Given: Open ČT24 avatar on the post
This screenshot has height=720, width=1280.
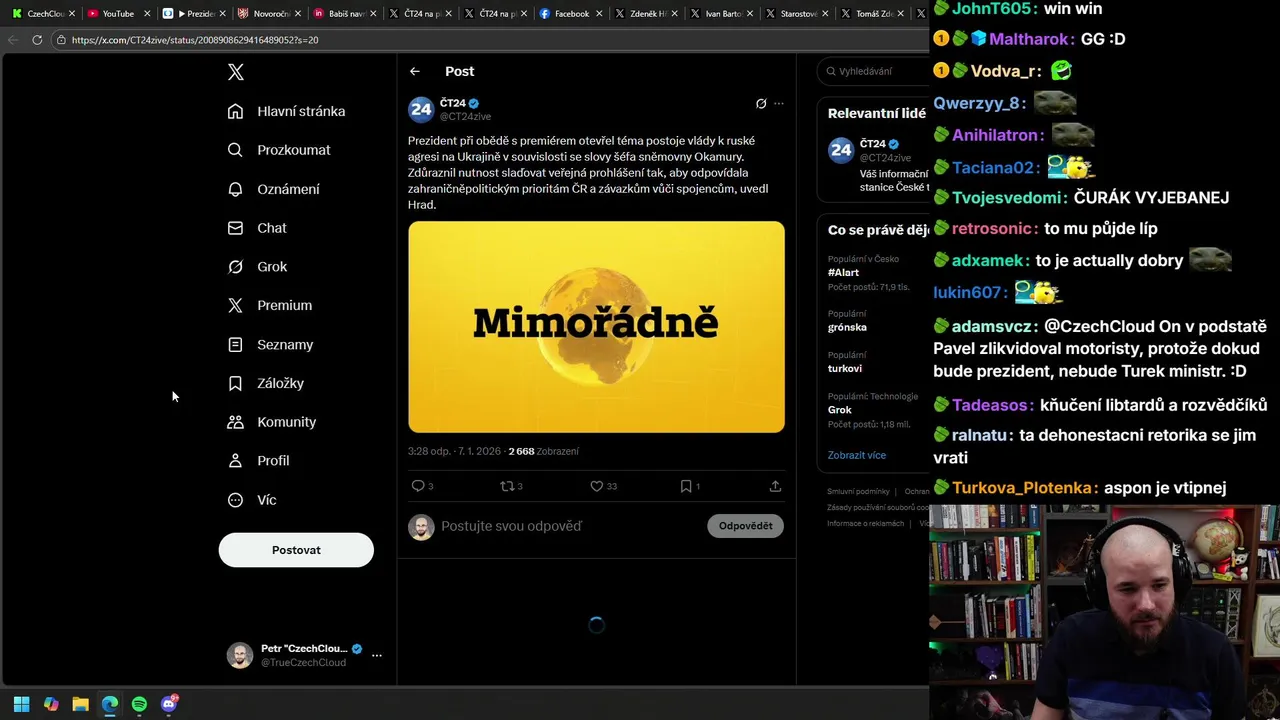Looking at the screenshot, I should pyautogui.click(x=421, y=109).
